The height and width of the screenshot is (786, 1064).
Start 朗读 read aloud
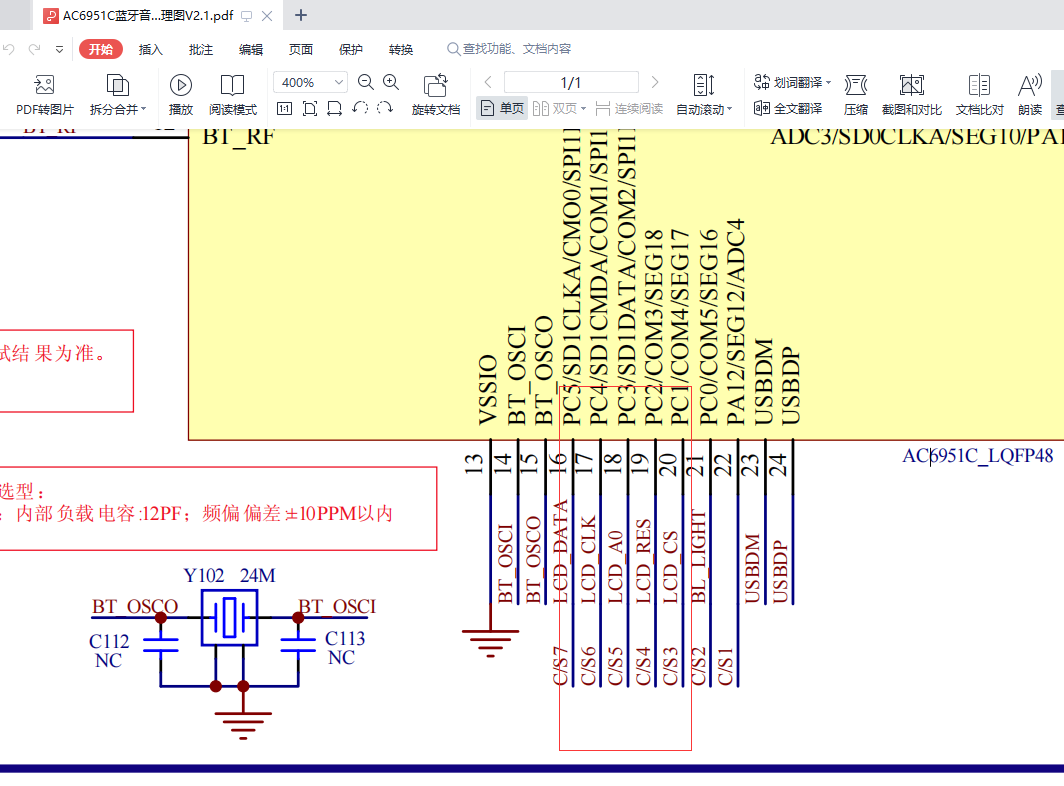coord(1029,94)
